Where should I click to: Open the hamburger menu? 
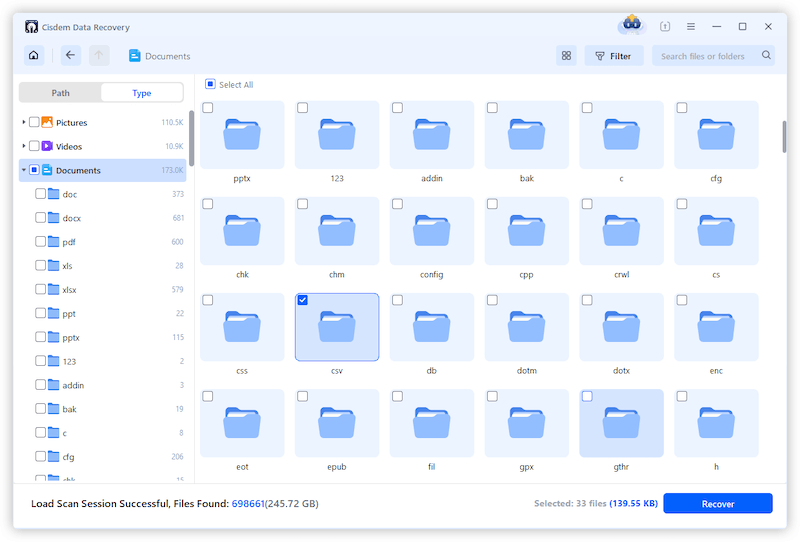click(691, 26)
